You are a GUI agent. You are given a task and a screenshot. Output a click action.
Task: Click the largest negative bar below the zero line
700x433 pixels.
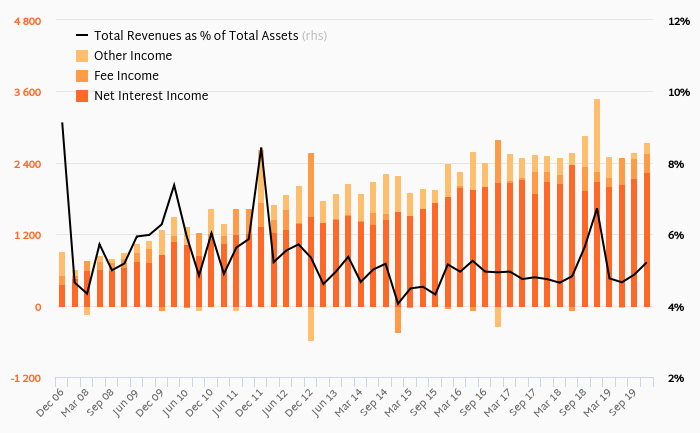[311, 324]
